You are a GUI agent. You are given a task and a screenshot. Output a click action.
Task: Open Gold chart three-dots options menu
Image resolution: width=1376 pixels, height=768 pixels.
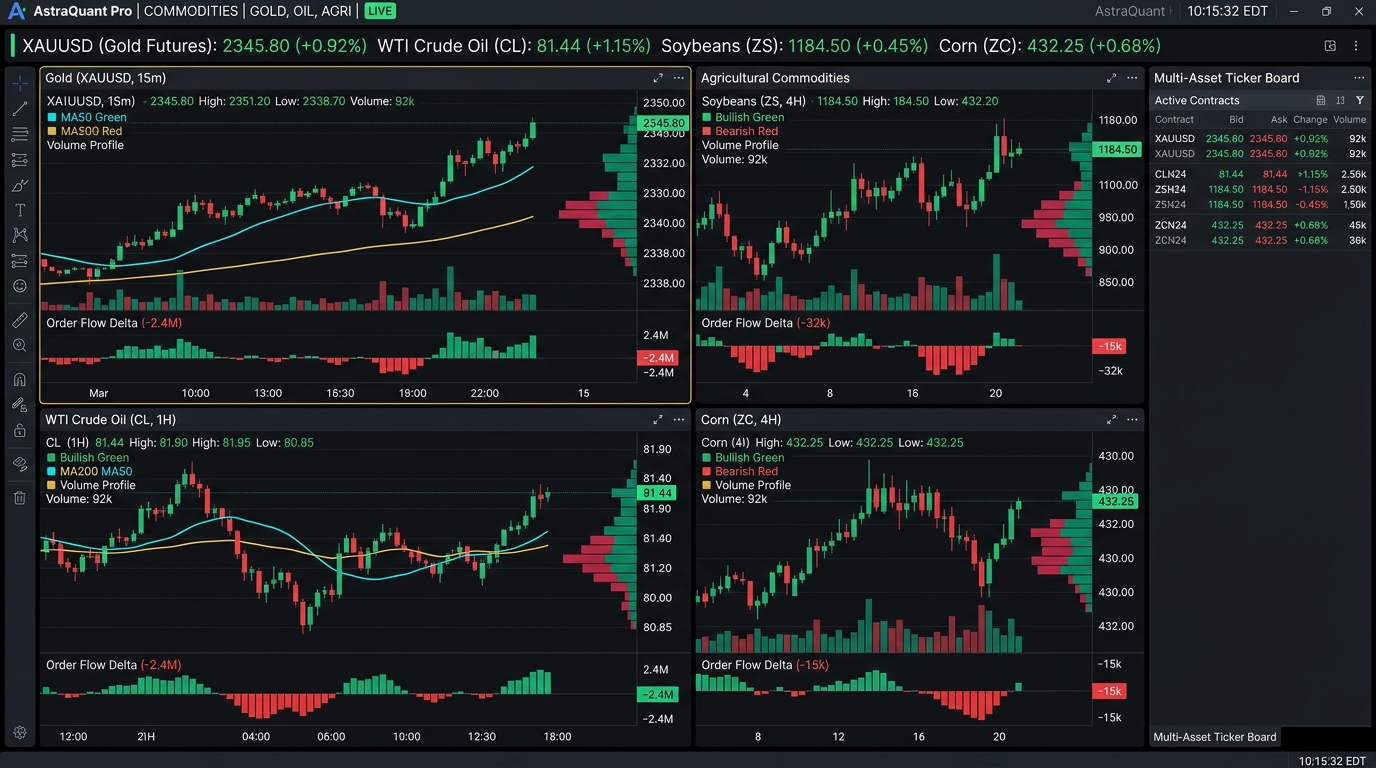click(679, 78)
